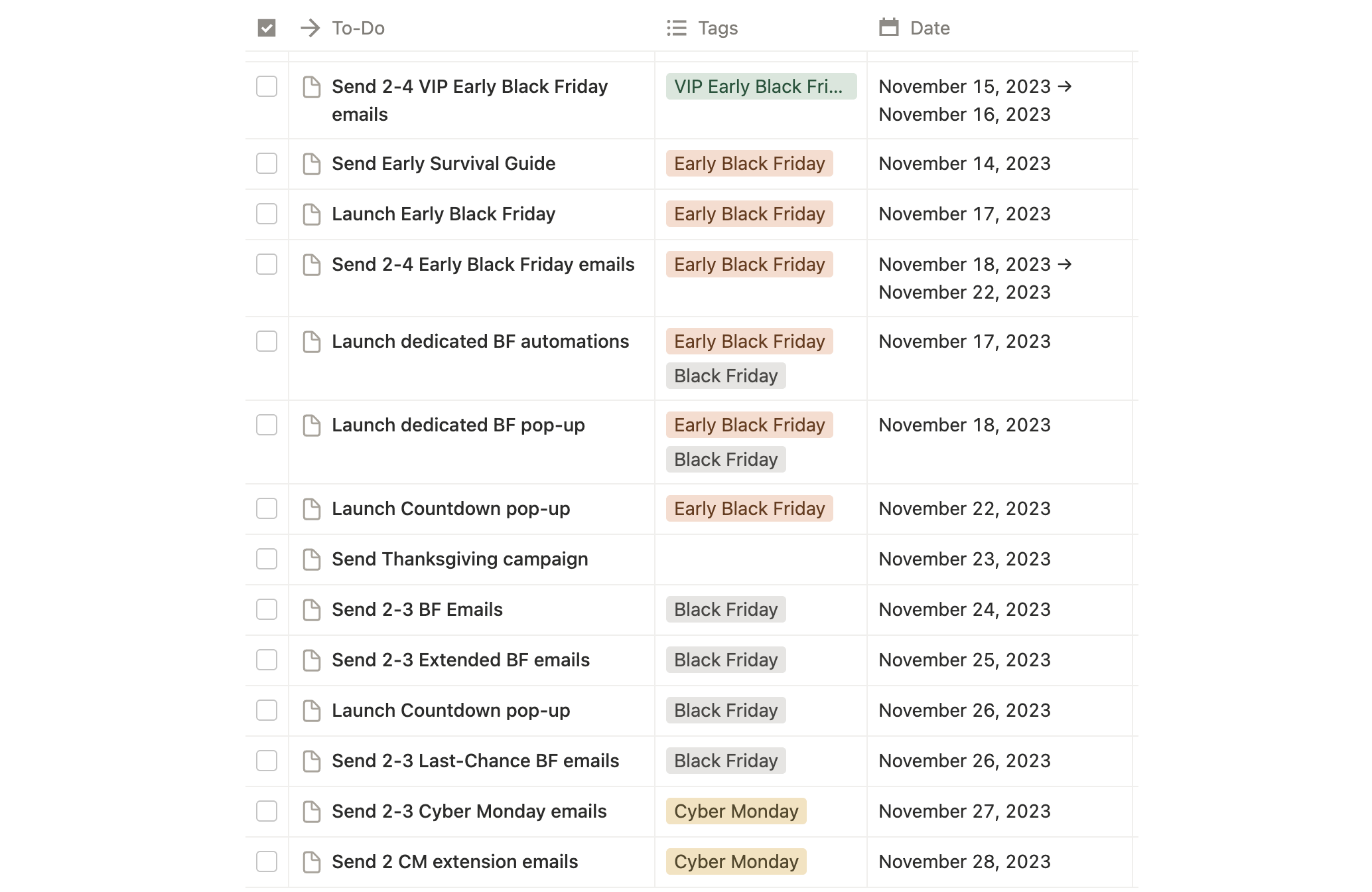Image resolution: width=1372 pixels, height=892 pixels.
Task: Click the checkbox icon in the table header
Action: pos(267,28)
